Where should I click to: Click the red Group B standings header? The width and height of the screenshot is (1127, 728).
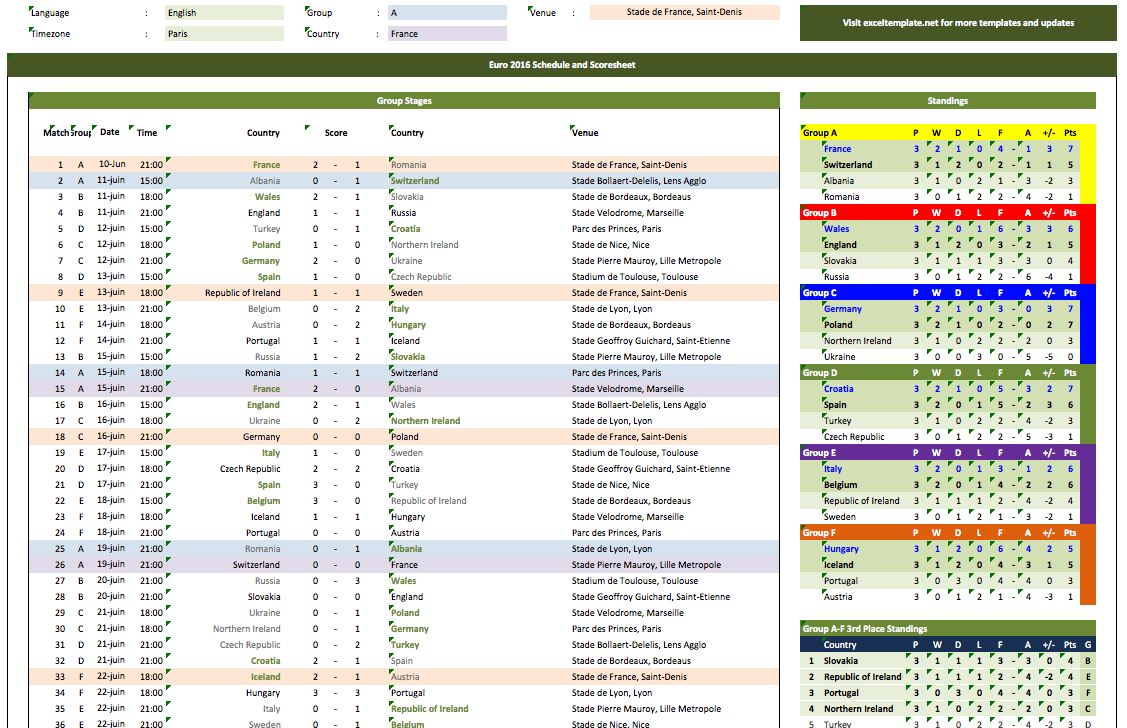[x=947, y=213]
